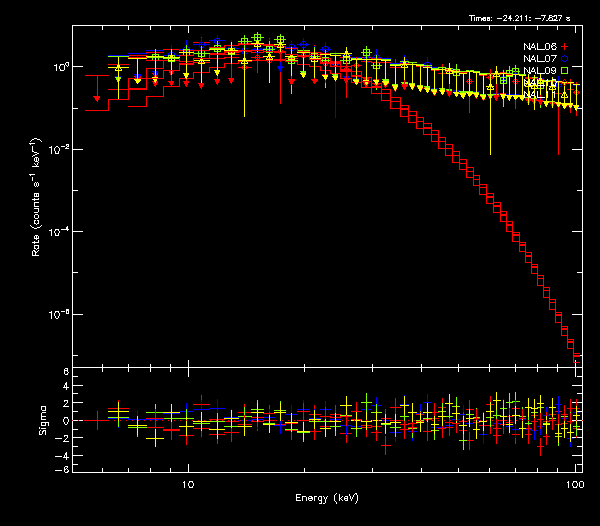Click the 10⁻⁴ tick label on rate axis
600x526 pixels.
click(58, 231)
